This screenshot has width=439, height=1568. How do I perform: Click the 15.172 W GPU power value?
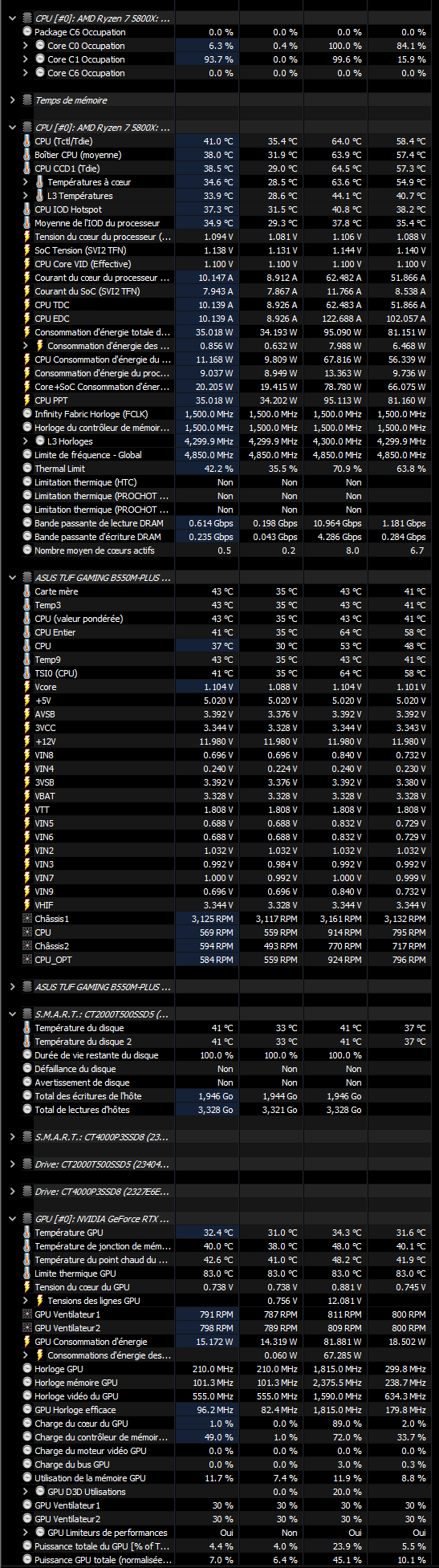[x=215, y=1342]
